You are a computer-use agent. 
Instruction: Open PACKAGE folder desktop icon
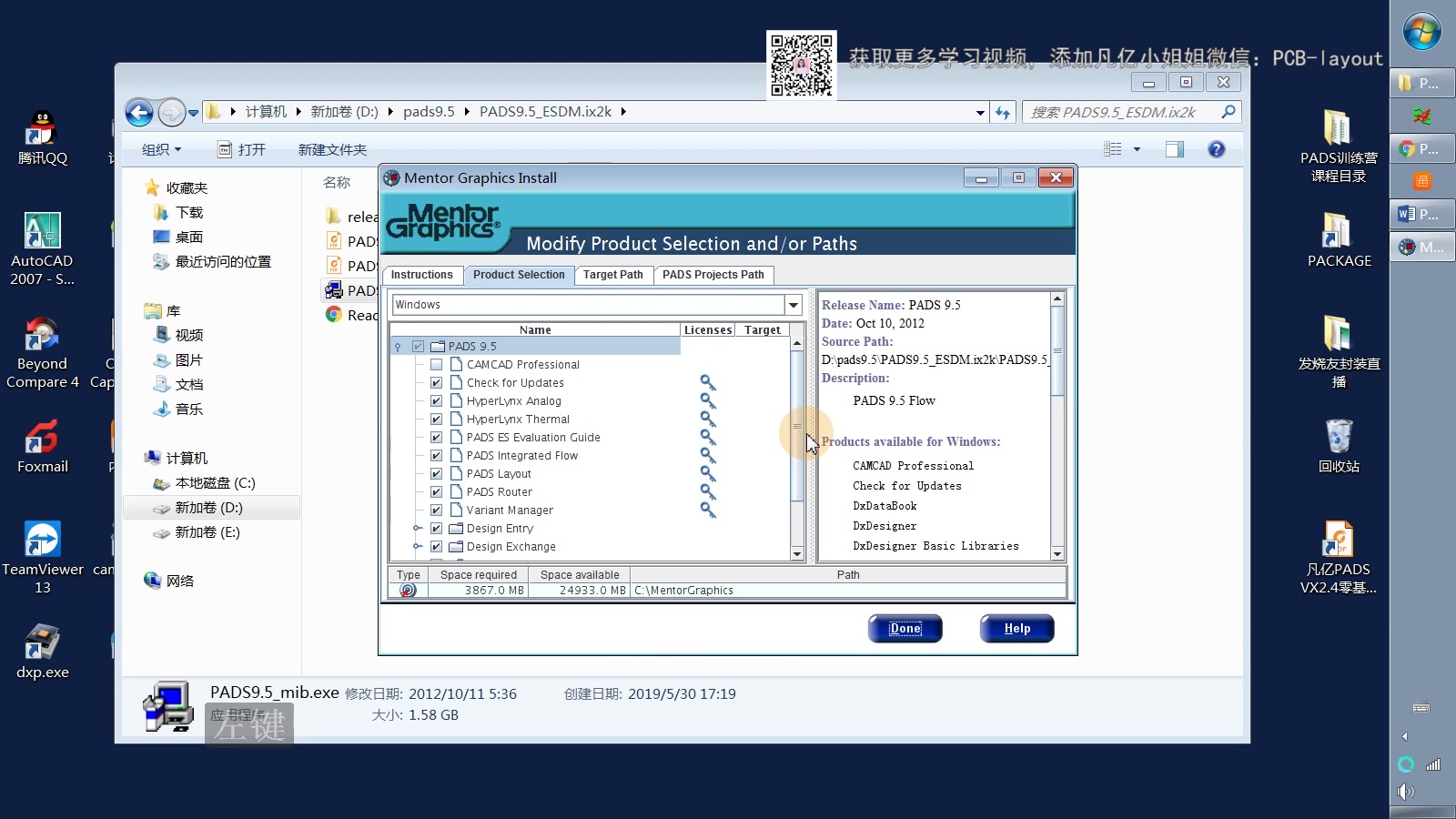pos(1339,240)
